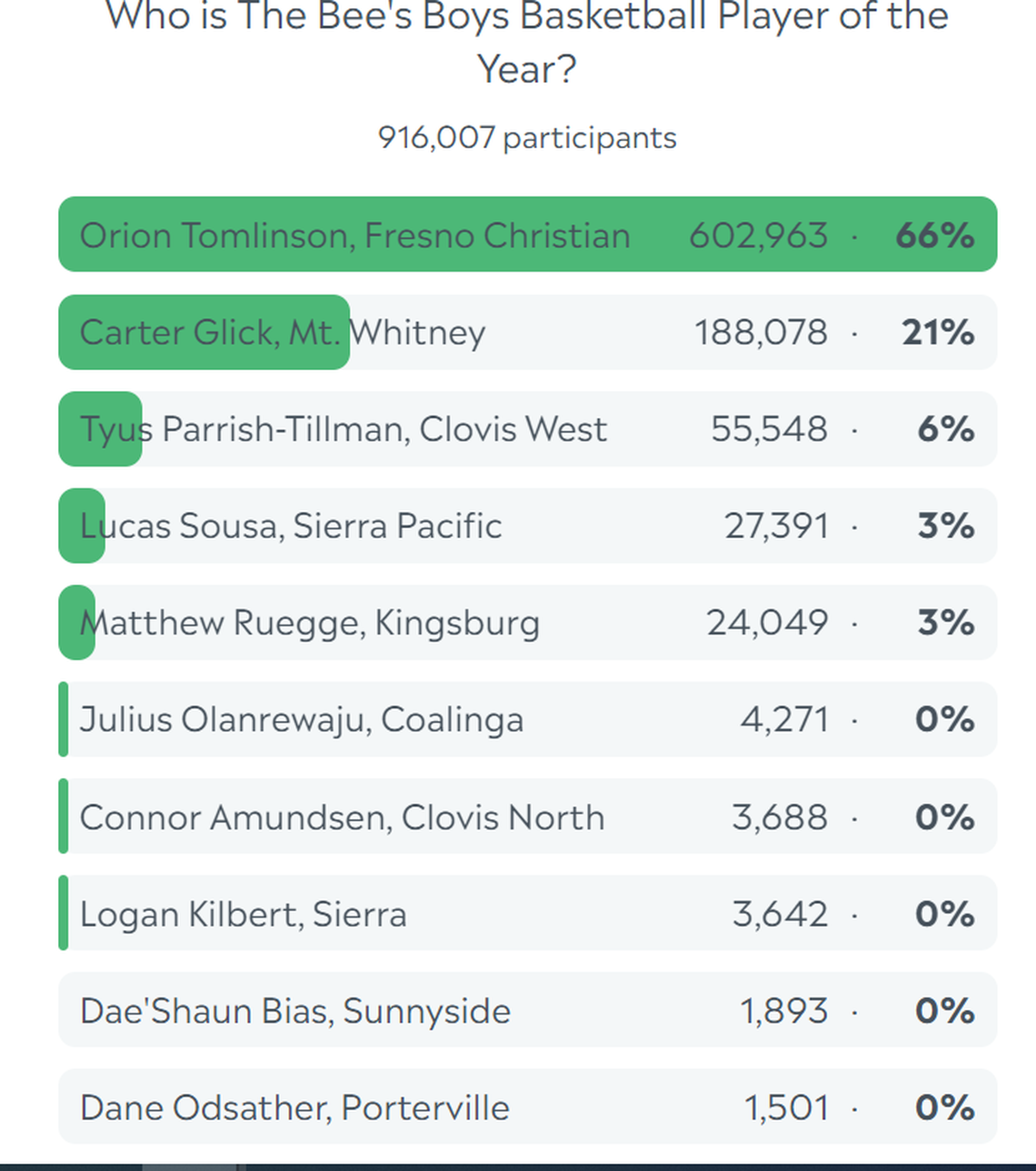
Task: Select Dane Odsather, Porterville poll option
Action: pyautogui.click(x=294, y=1107)
